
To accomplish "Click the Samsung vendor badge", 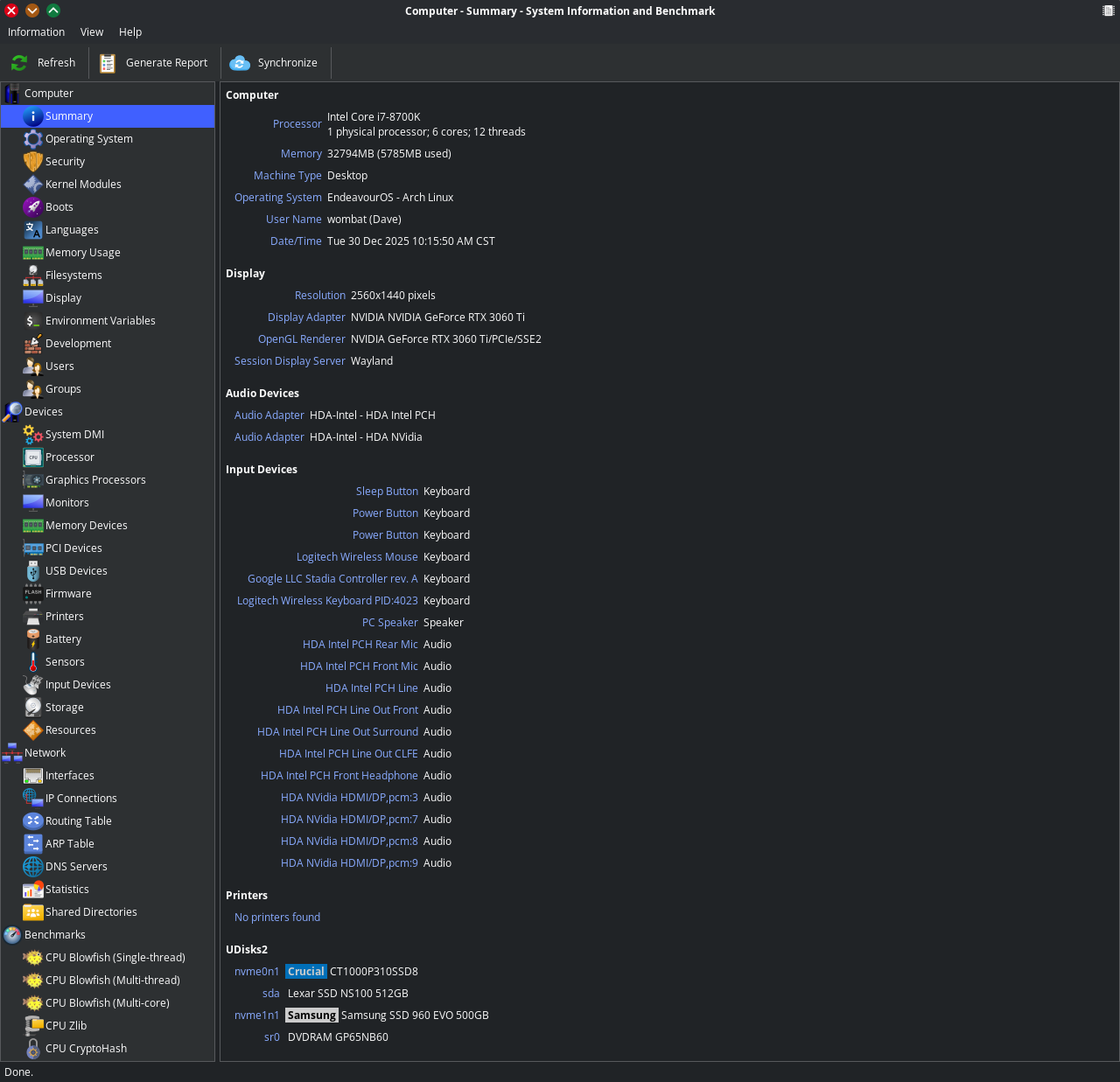I will point(311,1016).
